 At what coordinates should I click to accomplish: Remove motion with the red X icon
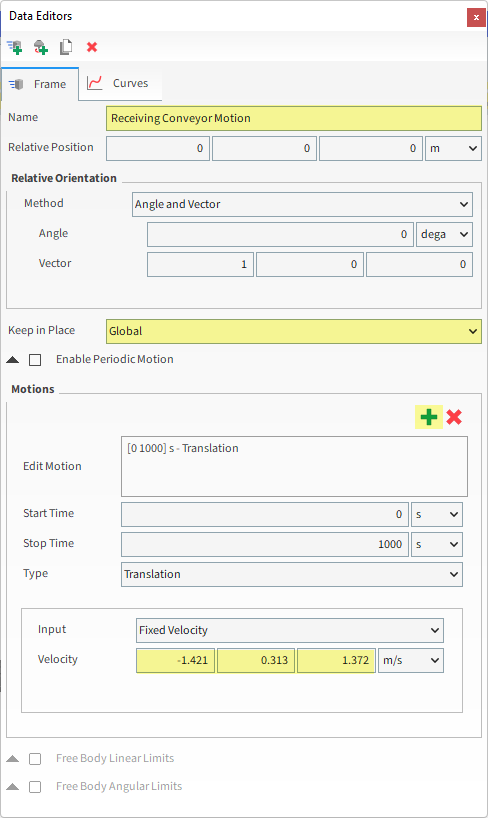click(454, 417)
